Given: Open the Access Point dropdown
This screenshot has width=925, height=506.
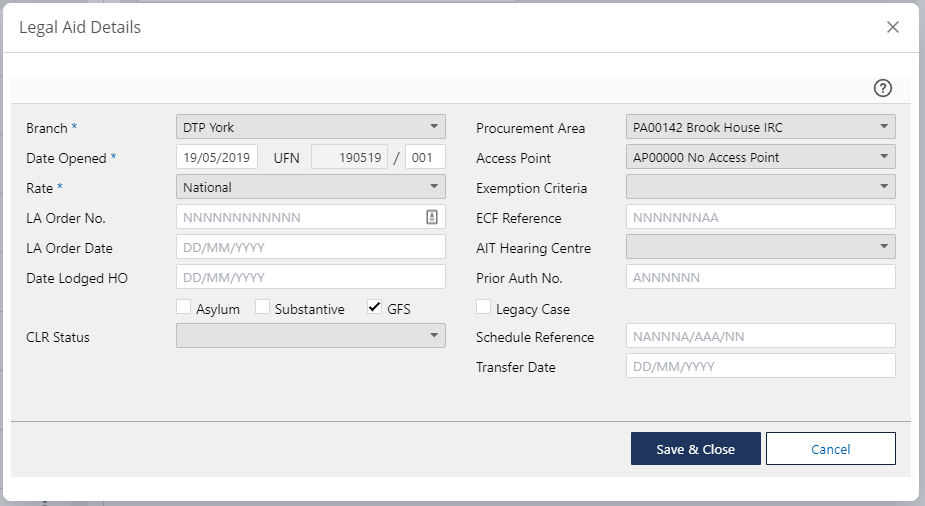Looking at the screenshot, I should click(760, 157).
